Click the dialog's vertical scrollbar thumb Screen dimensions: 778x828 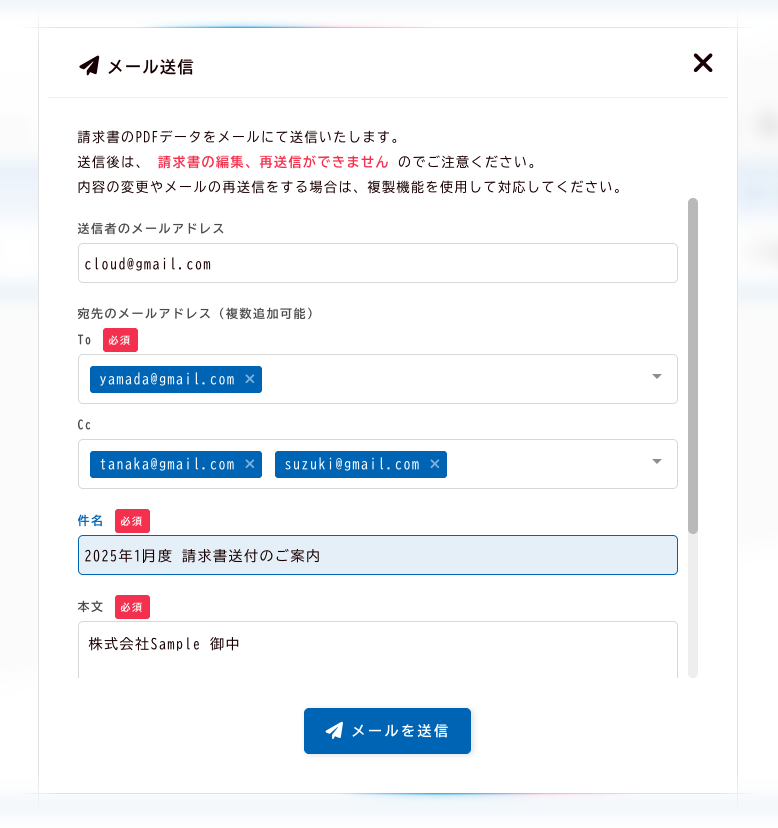(693, 365)
